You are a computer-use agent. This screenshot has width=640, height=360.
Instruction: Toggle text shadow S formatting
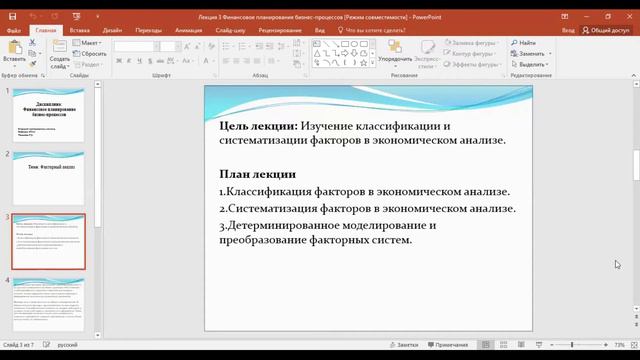pos(150,61)
